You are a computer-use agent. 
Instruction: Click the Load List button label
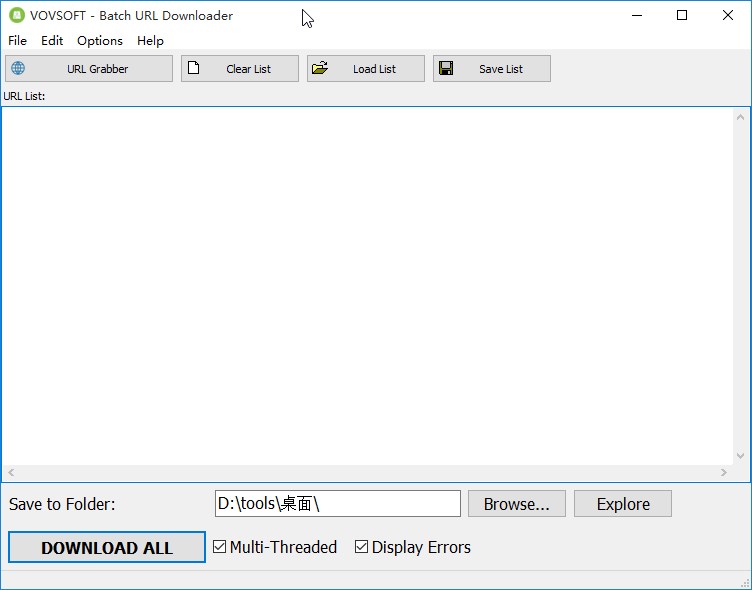point(374,69)
